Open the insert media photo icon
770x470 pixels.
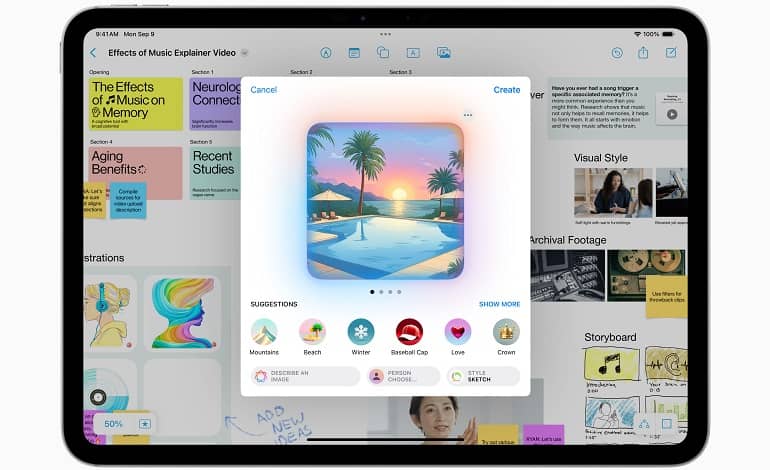pyautogui.click(x=443, y=53)
